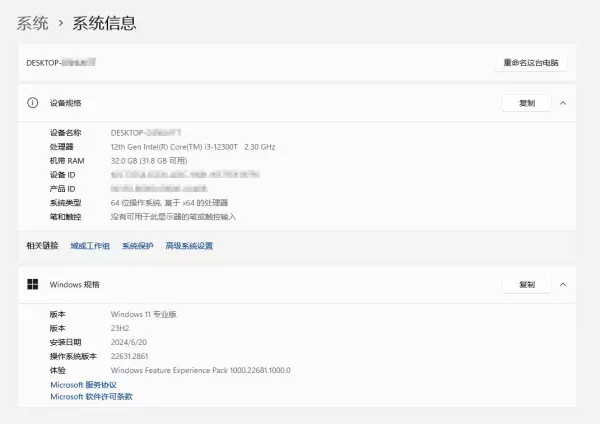Click the info icon beside 设备规格
The width and height of the screenshot is (600, 424).
click(33, 103)
